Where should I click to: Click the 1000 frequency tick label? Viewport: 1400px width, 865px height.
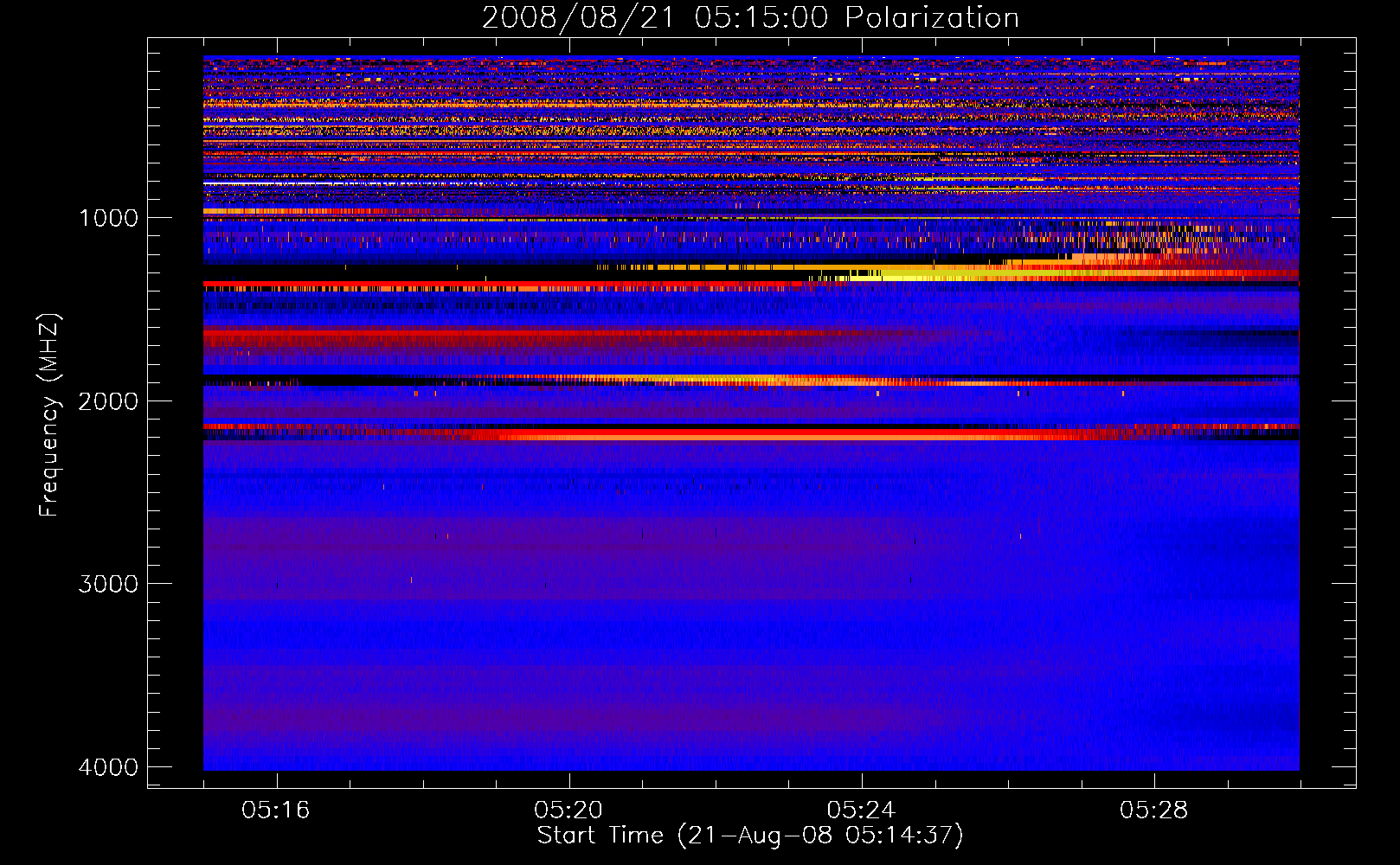[108, 218]
